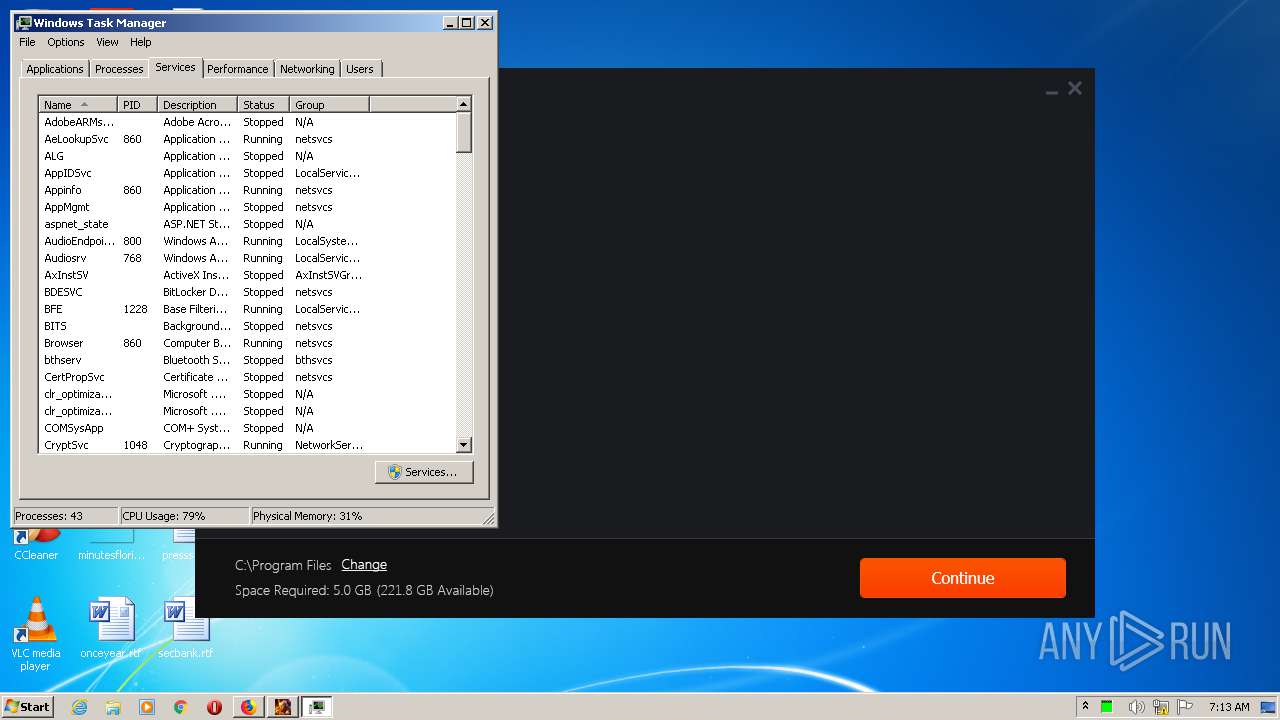Screen dimensions: 1280x720
Task: Open the View menu in Task Manager
Action: pyautogui.click(x=107, y=42)
